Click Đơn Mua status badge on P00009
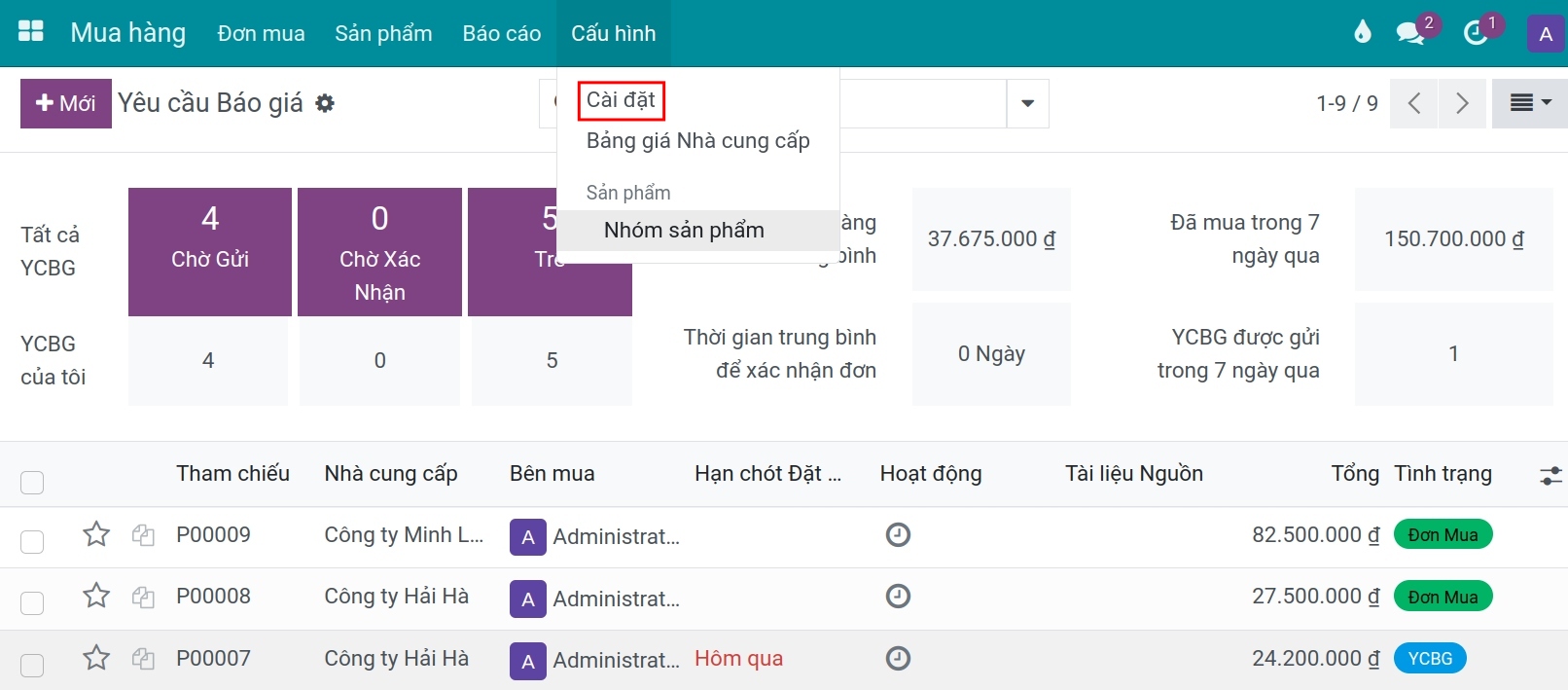1568x690 pixels. (x=1443, y=535)
